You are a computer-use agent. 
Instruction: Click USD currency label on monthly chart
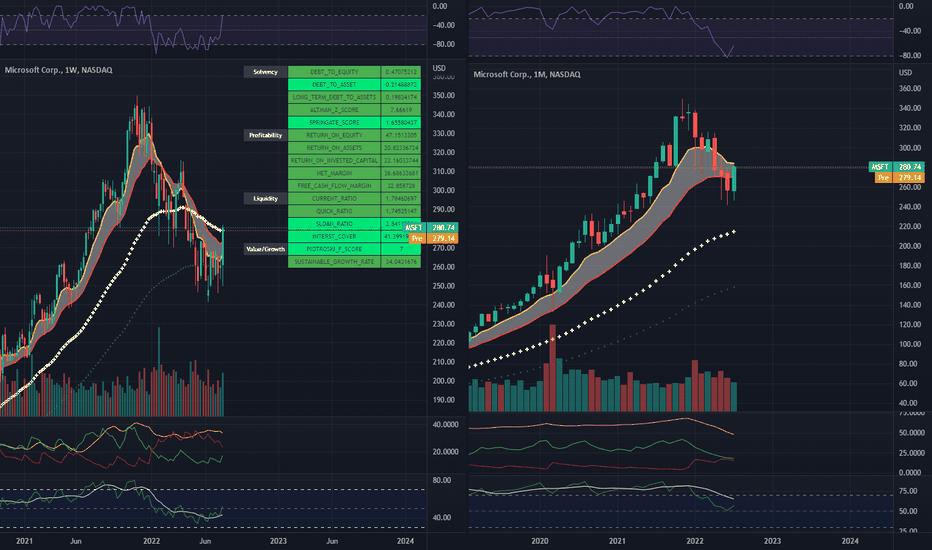pos(905,73)
